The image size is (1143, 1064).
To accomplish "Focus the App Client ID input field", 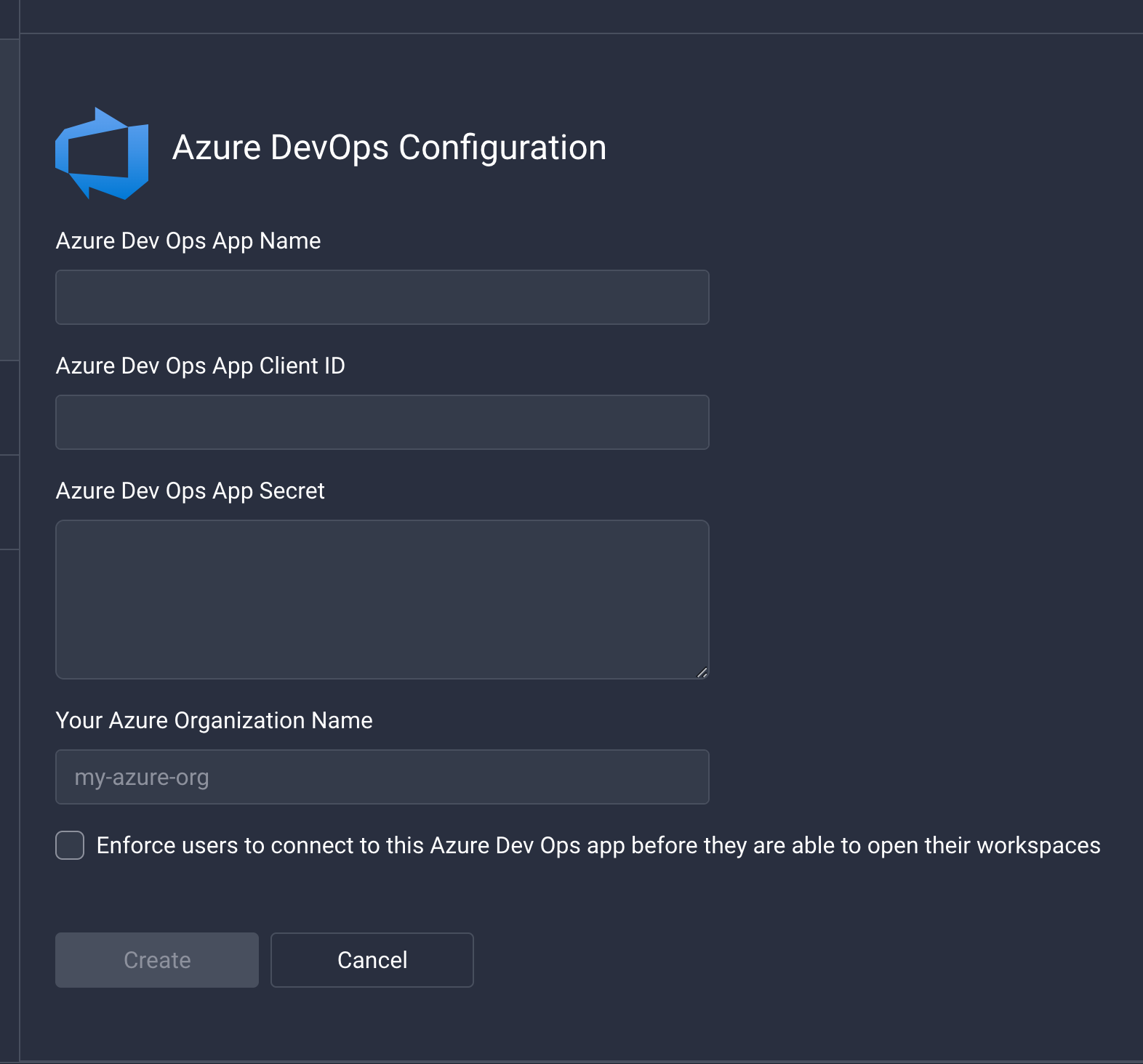I will click(x=382, y=422).
